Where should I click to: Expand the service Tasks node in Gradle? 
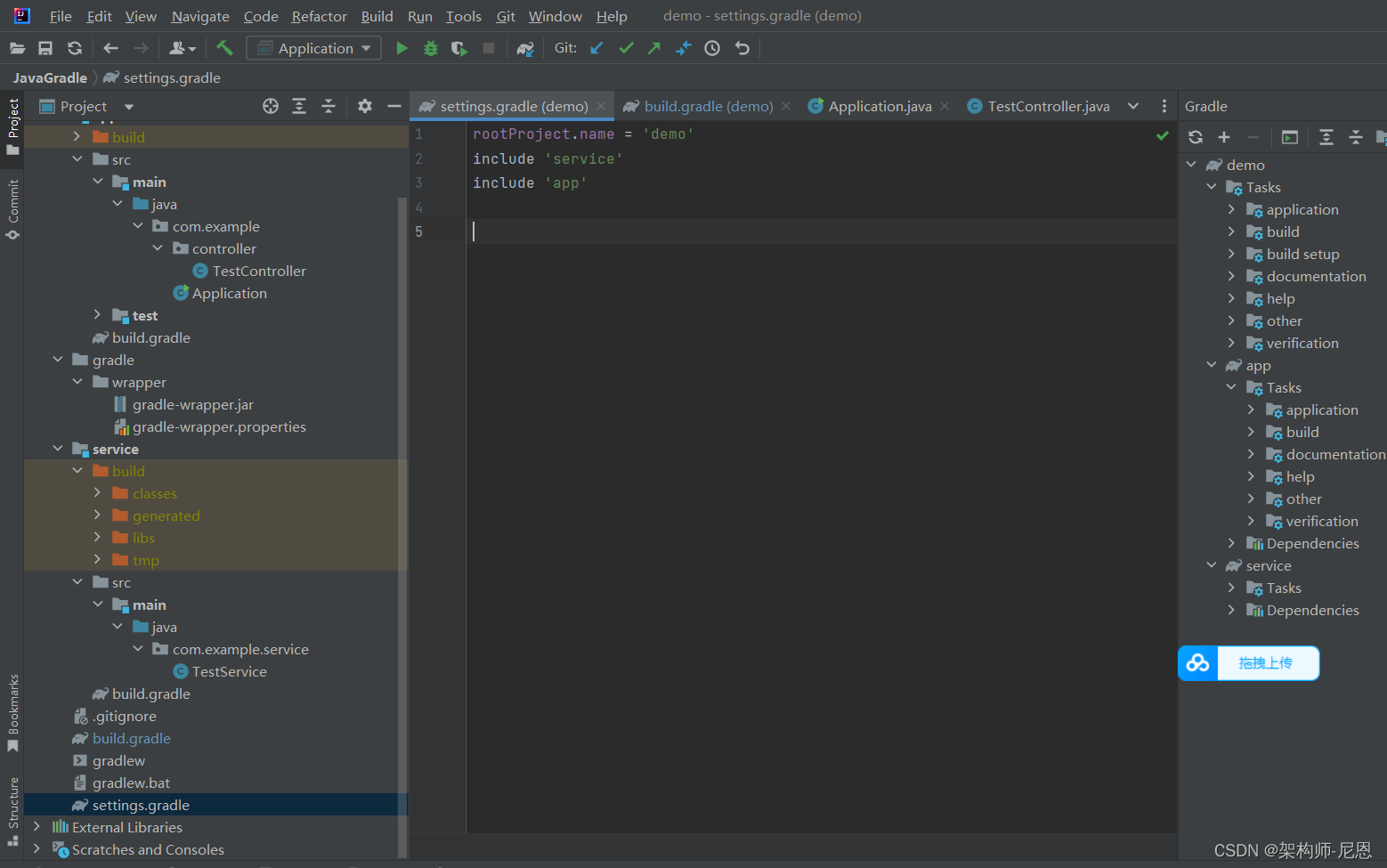(1231, 587)
